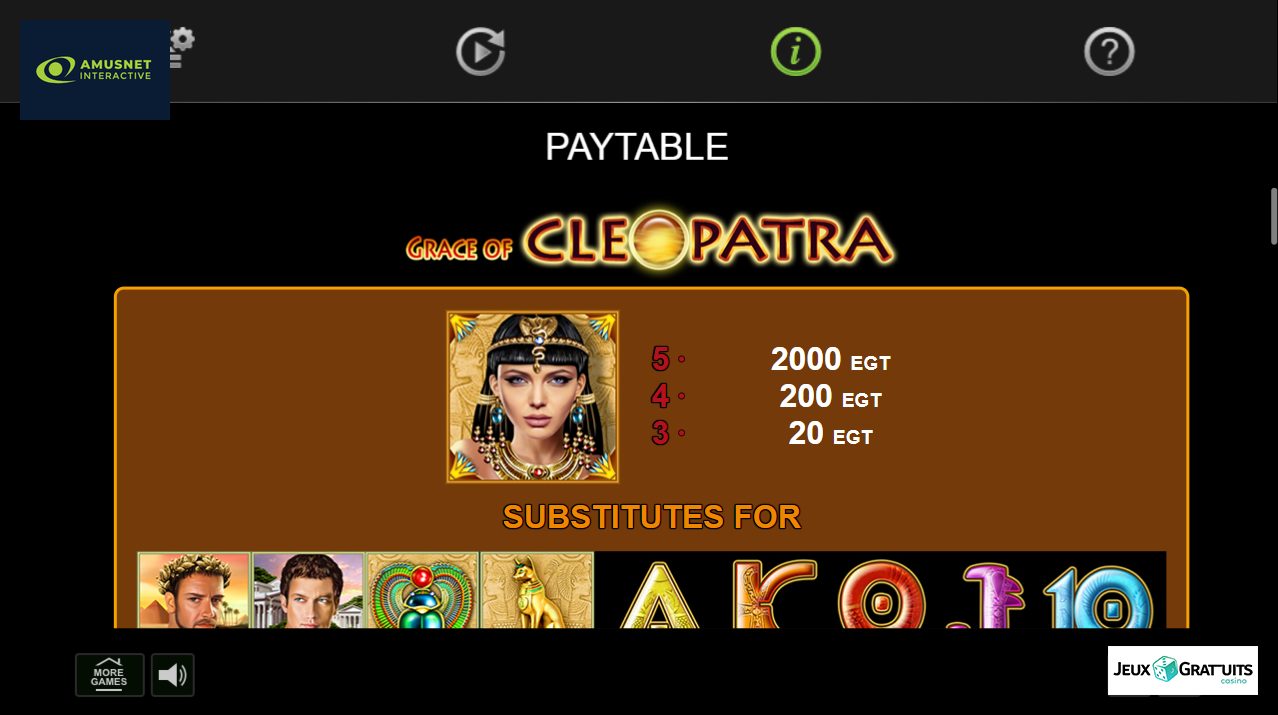Click the autoplay circular arrow icon
Viewport: 1278px width, 715px height.
point(481,51)
